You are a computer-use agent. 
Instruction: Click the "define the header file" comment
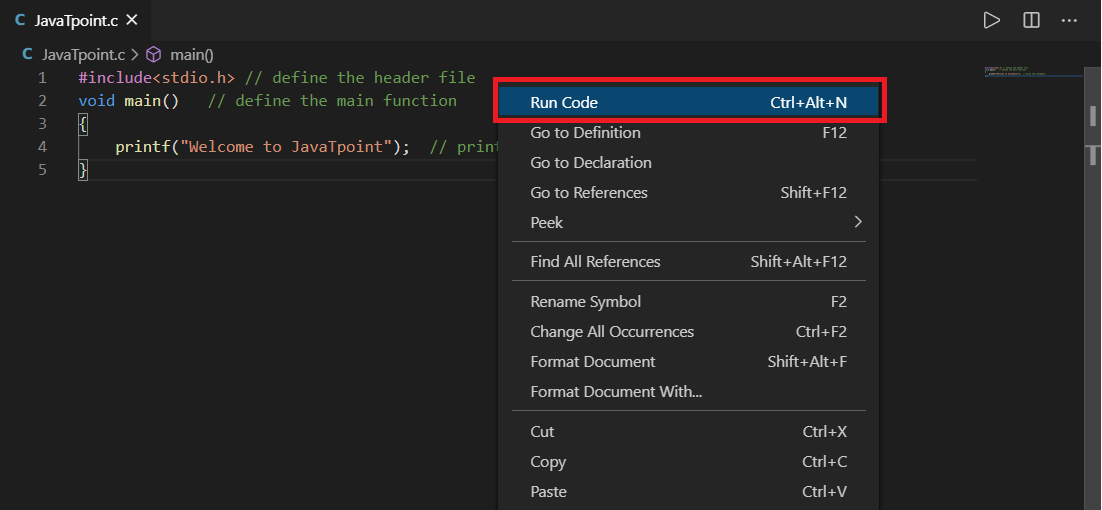point(360,77)
